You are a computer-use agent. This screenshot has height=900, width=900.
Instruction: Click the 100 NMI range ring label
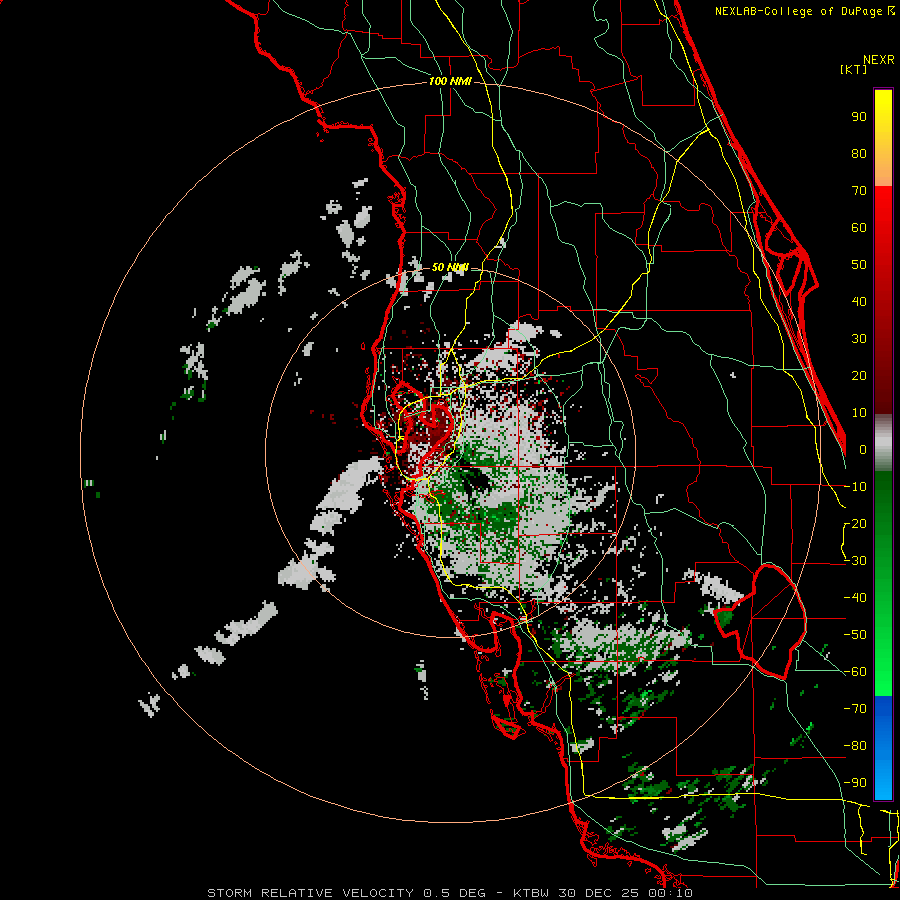[x=450, y=82]
